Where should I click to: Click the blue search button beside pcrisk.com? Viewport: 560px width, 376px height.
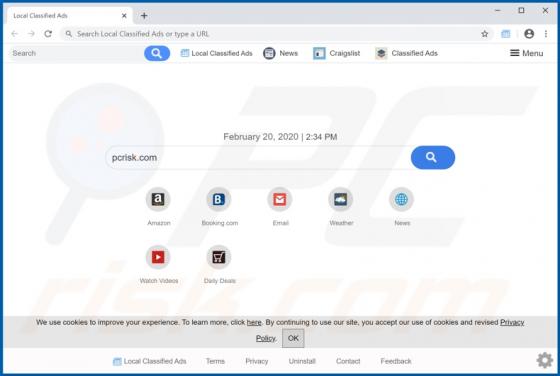click(x=433, y=157)
